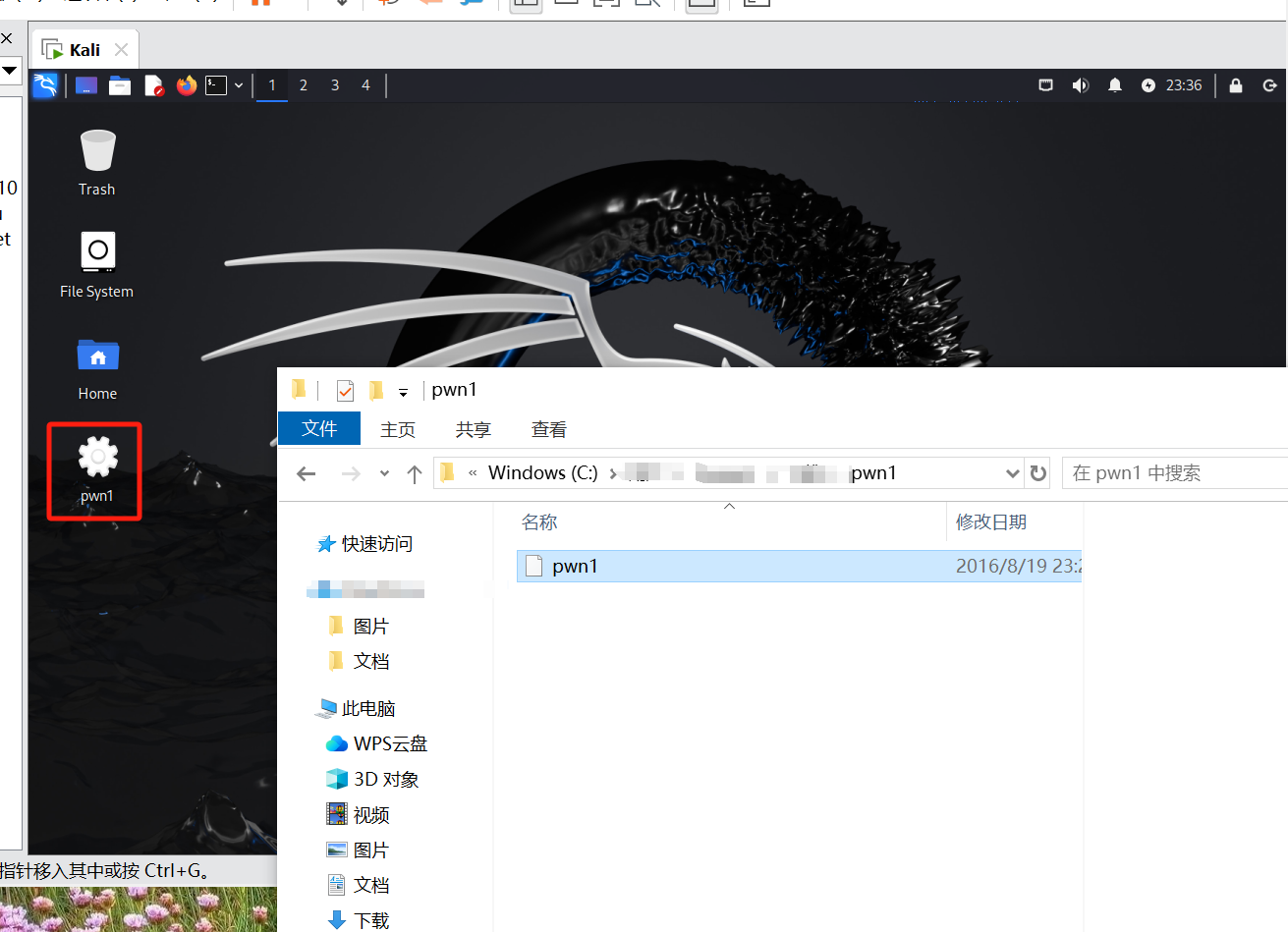Open 下载 folder in navigation pane
Screen dimensions: 1288x932
coord(359,920)
